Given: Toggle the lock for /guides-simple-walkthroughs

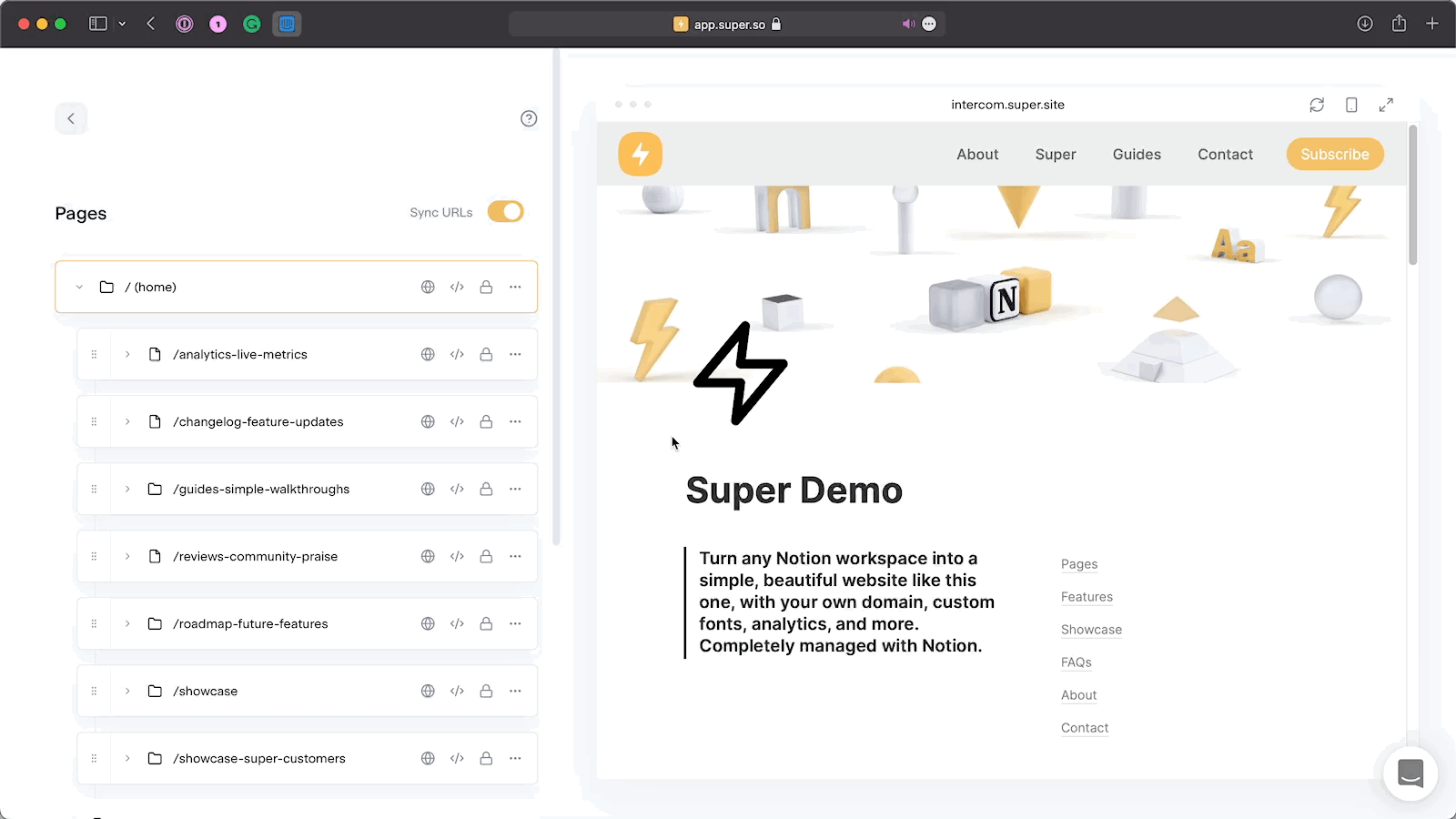Looking at the screenshot, I should pyautogui.click(x=486, y=489).
